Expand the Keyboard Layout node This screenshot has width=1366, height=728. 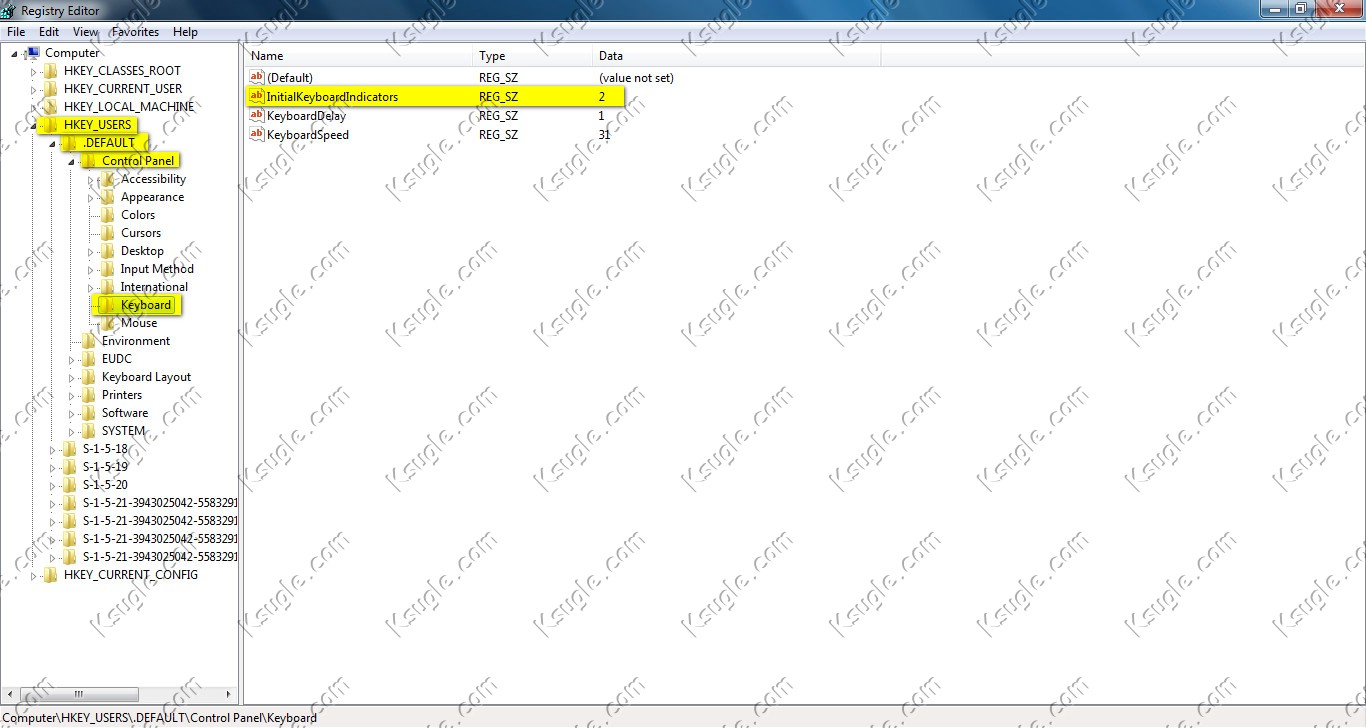(x=71, y=377)
